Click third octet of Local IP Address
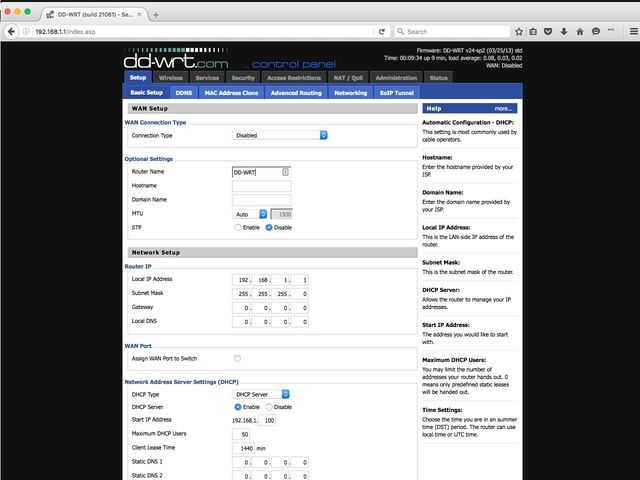The image size is (640, 480). (x=280, y=280)
